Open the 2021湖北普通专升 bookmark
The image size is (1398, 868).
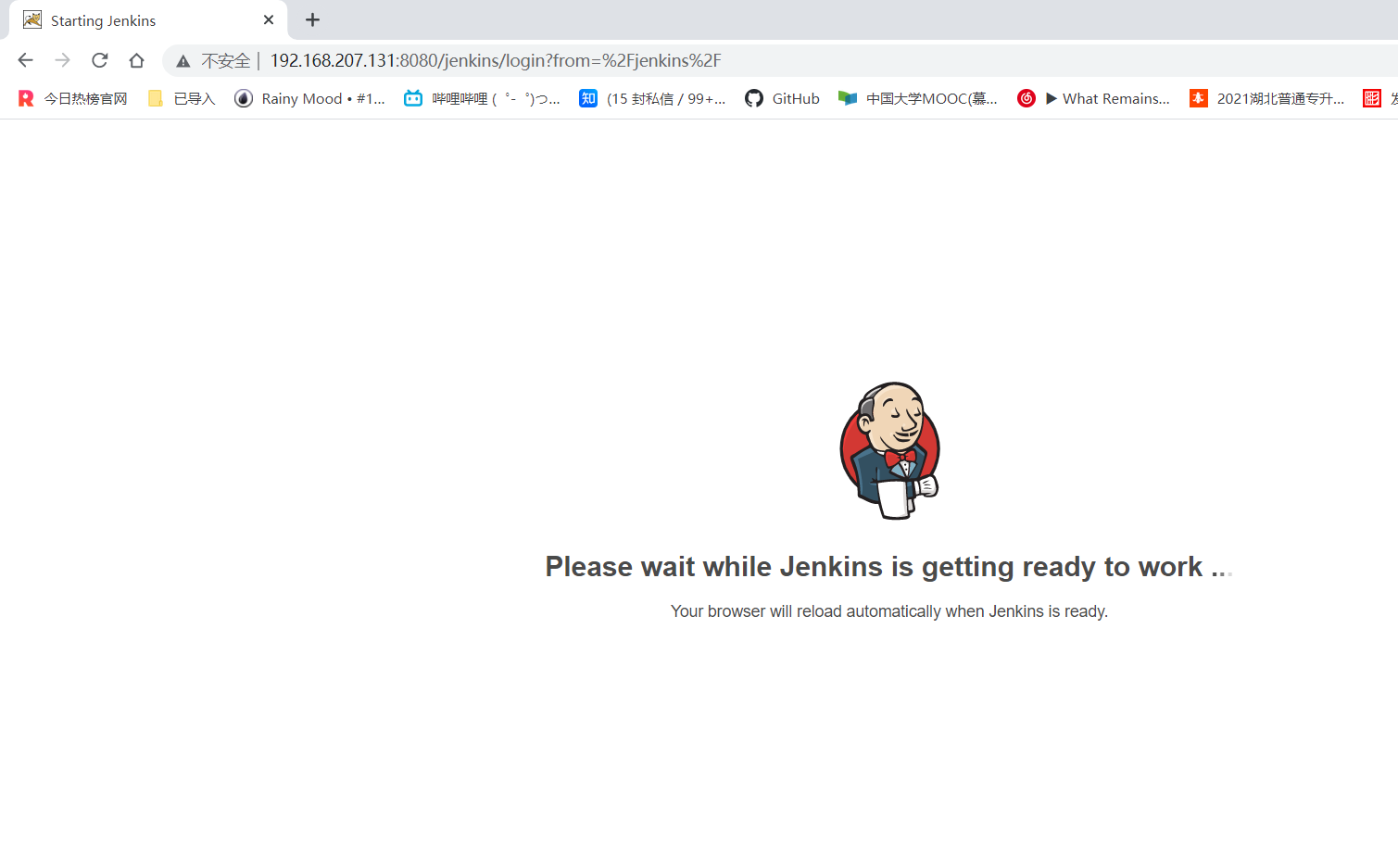click(x=1267, y=98)
